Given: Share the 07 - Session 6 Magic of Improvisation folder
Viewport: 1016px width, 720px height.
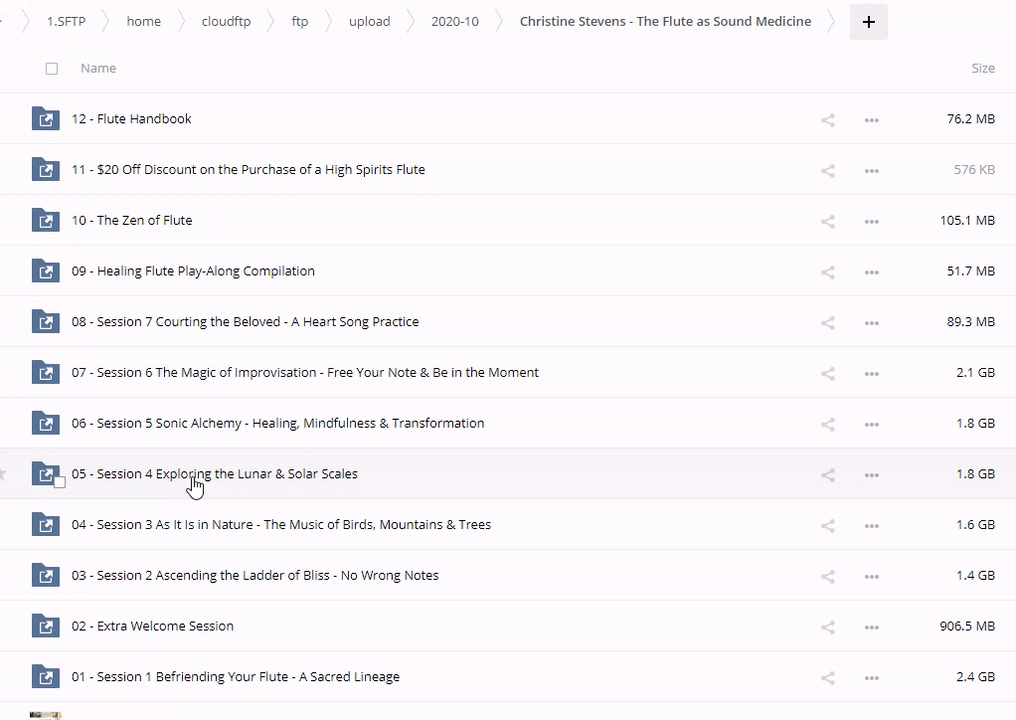Looking at the screenshot, I should (x=828, y=373).
